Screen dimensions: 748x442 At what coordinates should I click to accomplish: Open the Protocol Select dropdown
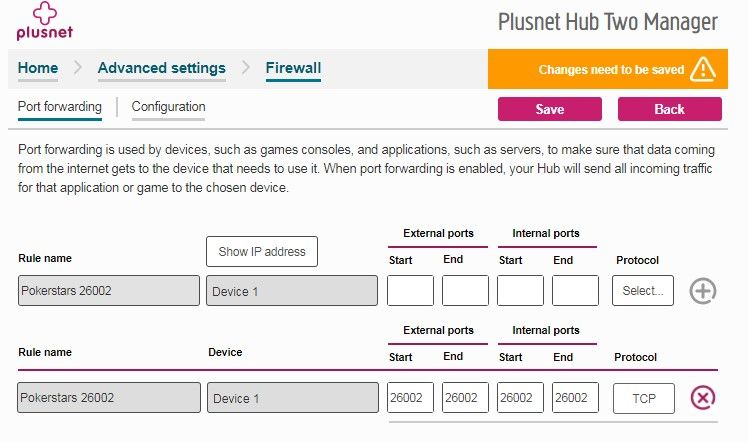[643, 291]
